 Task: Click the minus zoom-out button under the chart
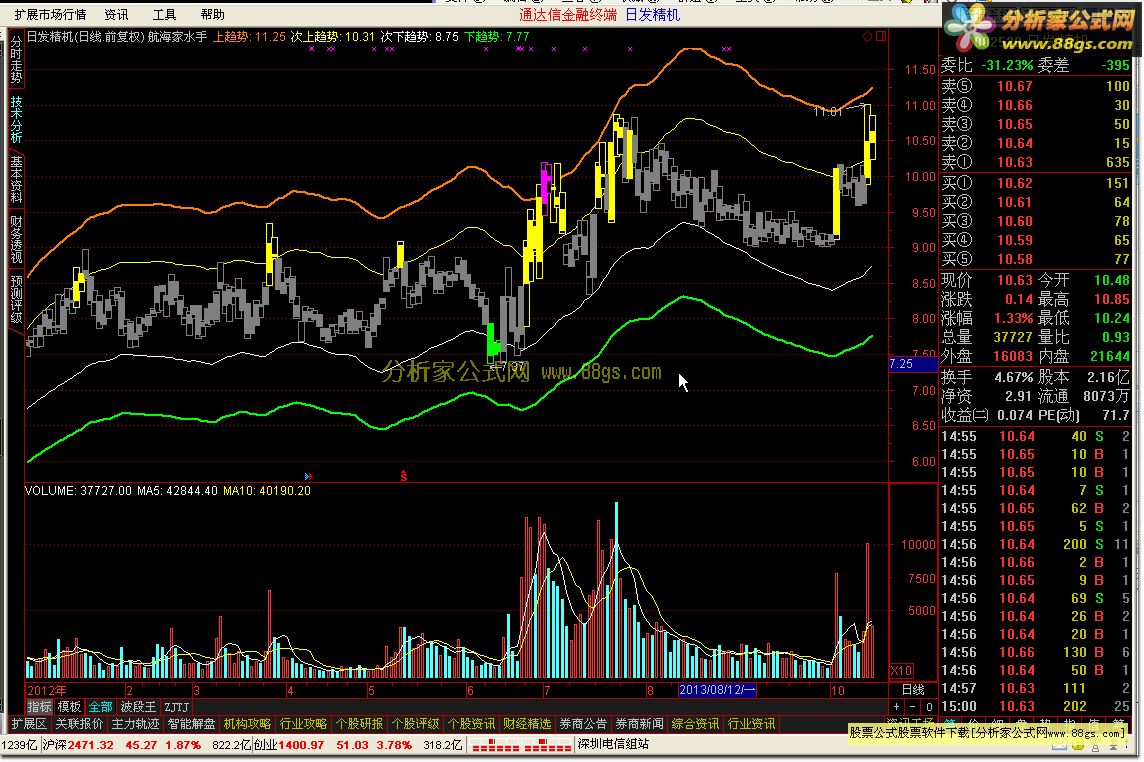(x=912, y=707)
